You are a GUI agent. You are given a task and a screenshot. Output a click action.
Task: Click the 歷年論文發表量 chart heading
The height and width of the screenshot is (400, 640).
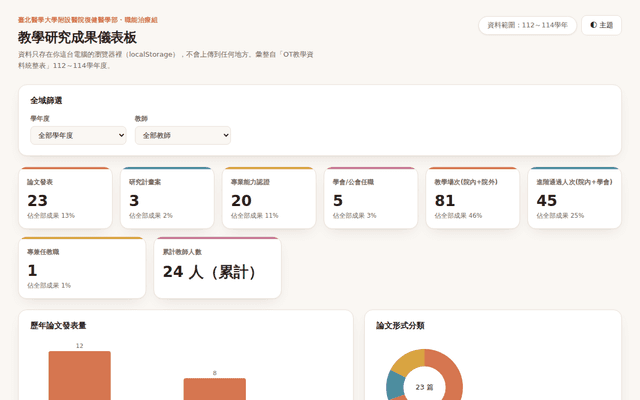58,325
